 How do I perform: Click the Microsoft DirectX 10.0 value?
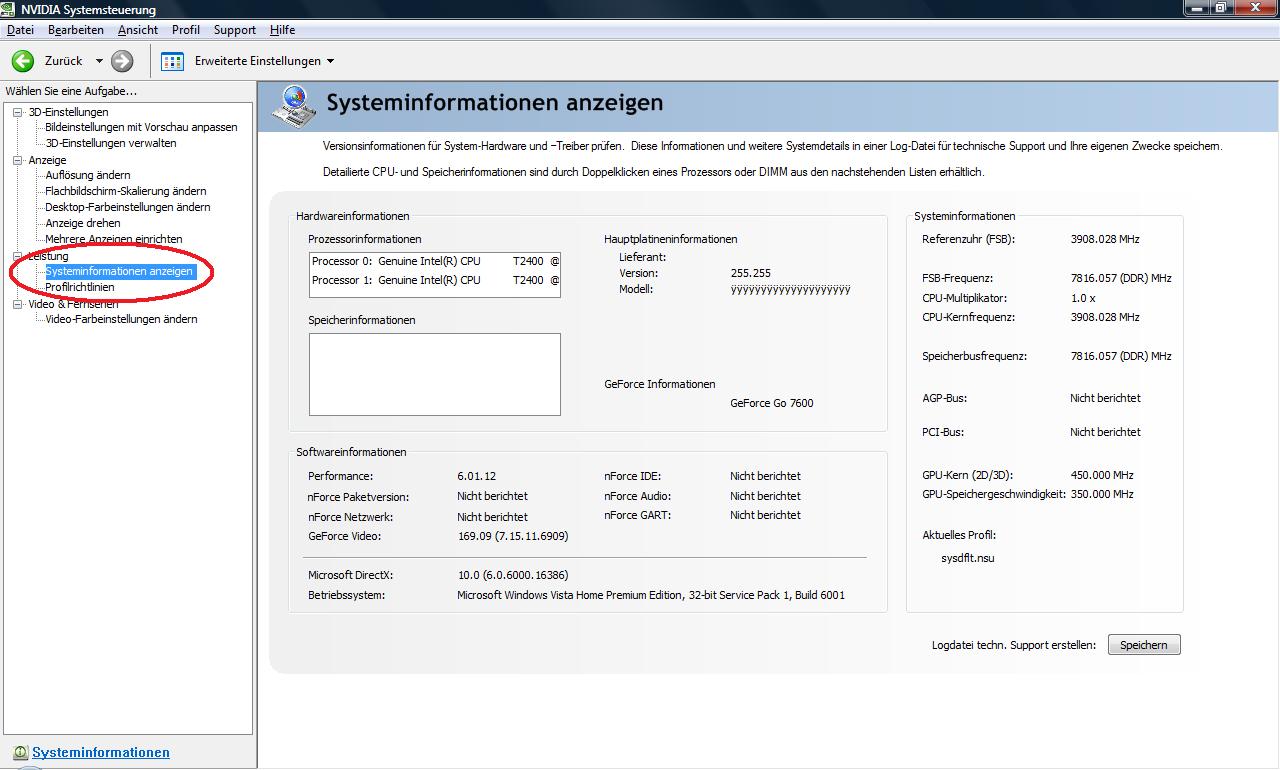tap(513, 575)
